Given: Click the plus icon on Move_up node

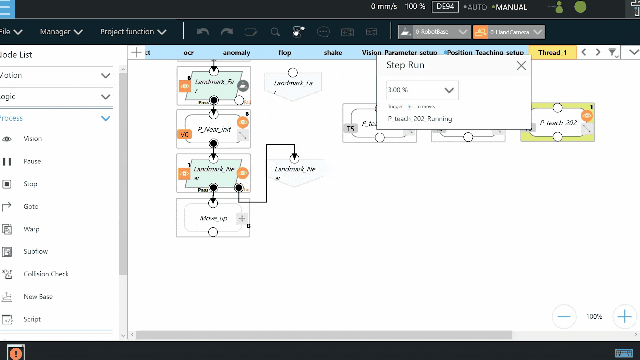Looking at the screenshot, I should (242, 219).
